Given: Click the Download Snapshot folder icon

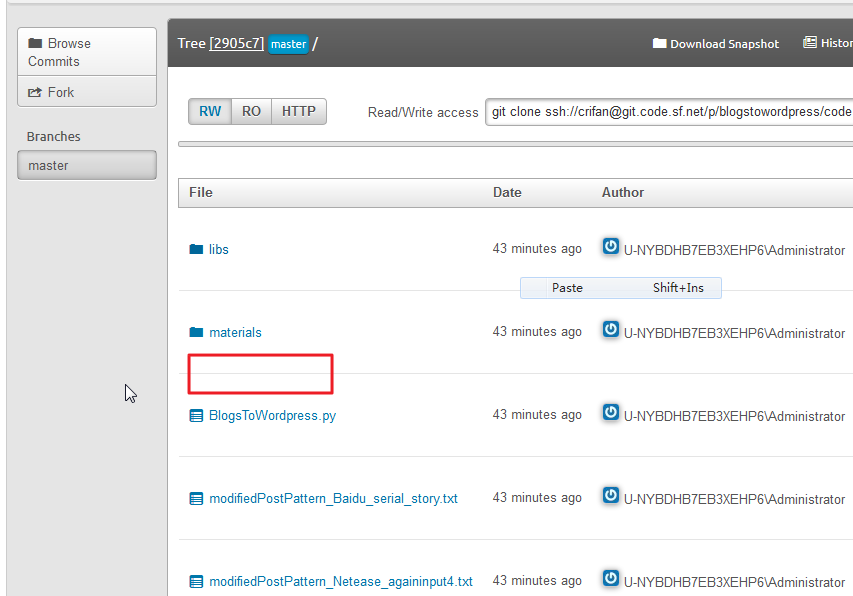Looking at the screenshot, I should [659, 43].
